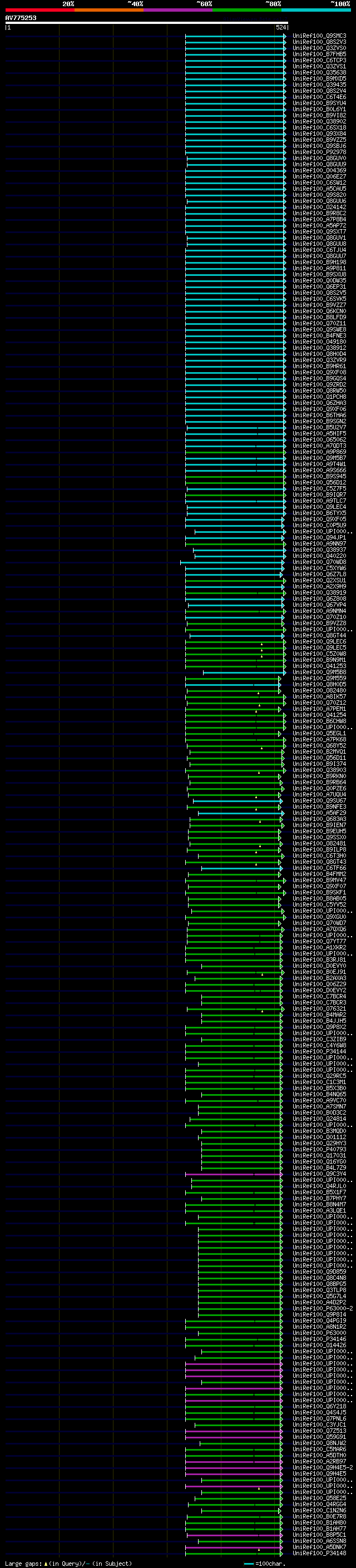356x1568 pixels.
Task: Open hit UniRef100_B0L6Y1
Action: click(319, 109)
